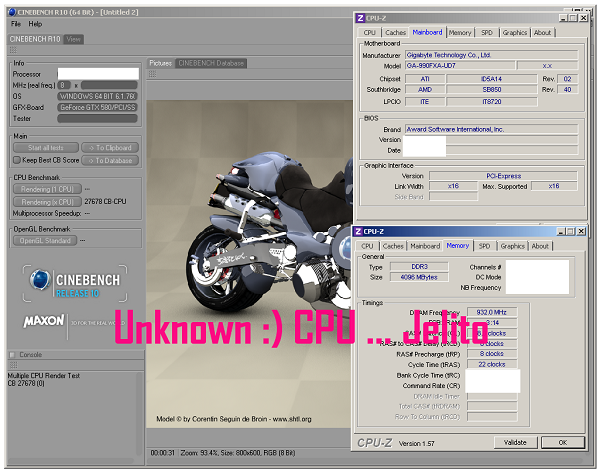Select Mainboard tab in upper CPU-Z window

tap(427, 32)
